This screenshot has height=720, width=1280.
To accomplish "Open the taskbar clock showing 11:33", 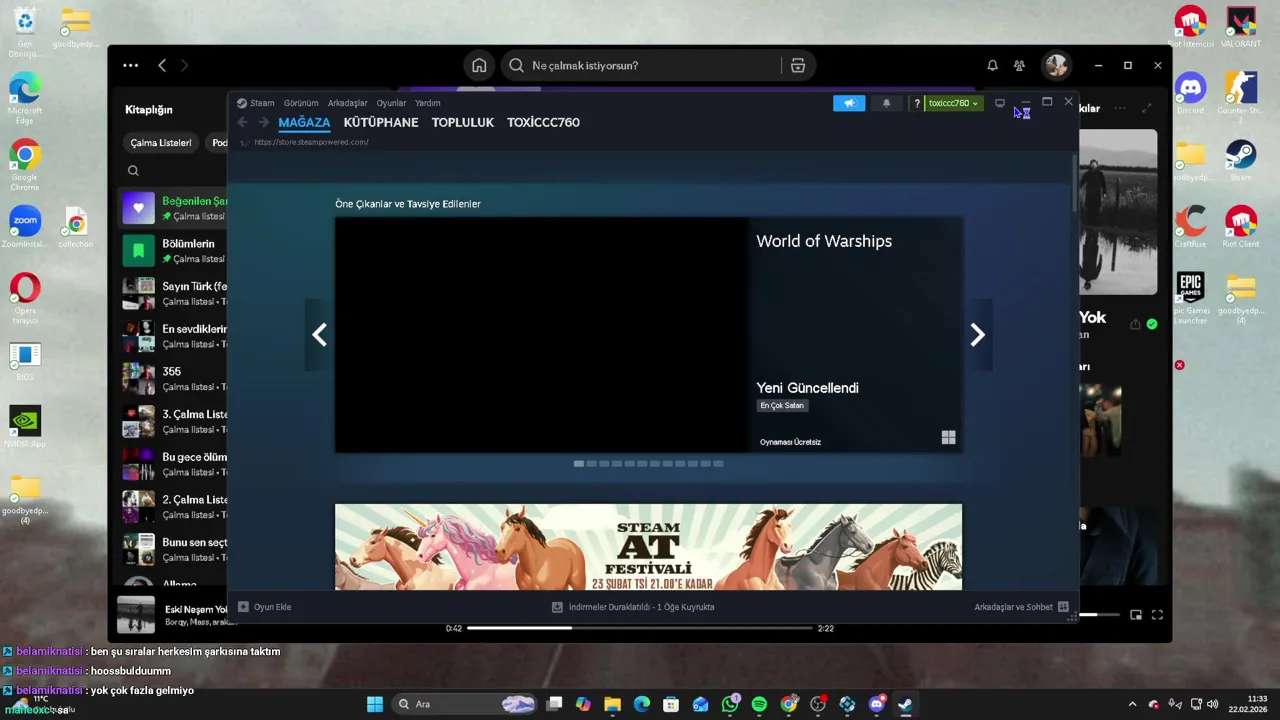I will [1248, 704].
